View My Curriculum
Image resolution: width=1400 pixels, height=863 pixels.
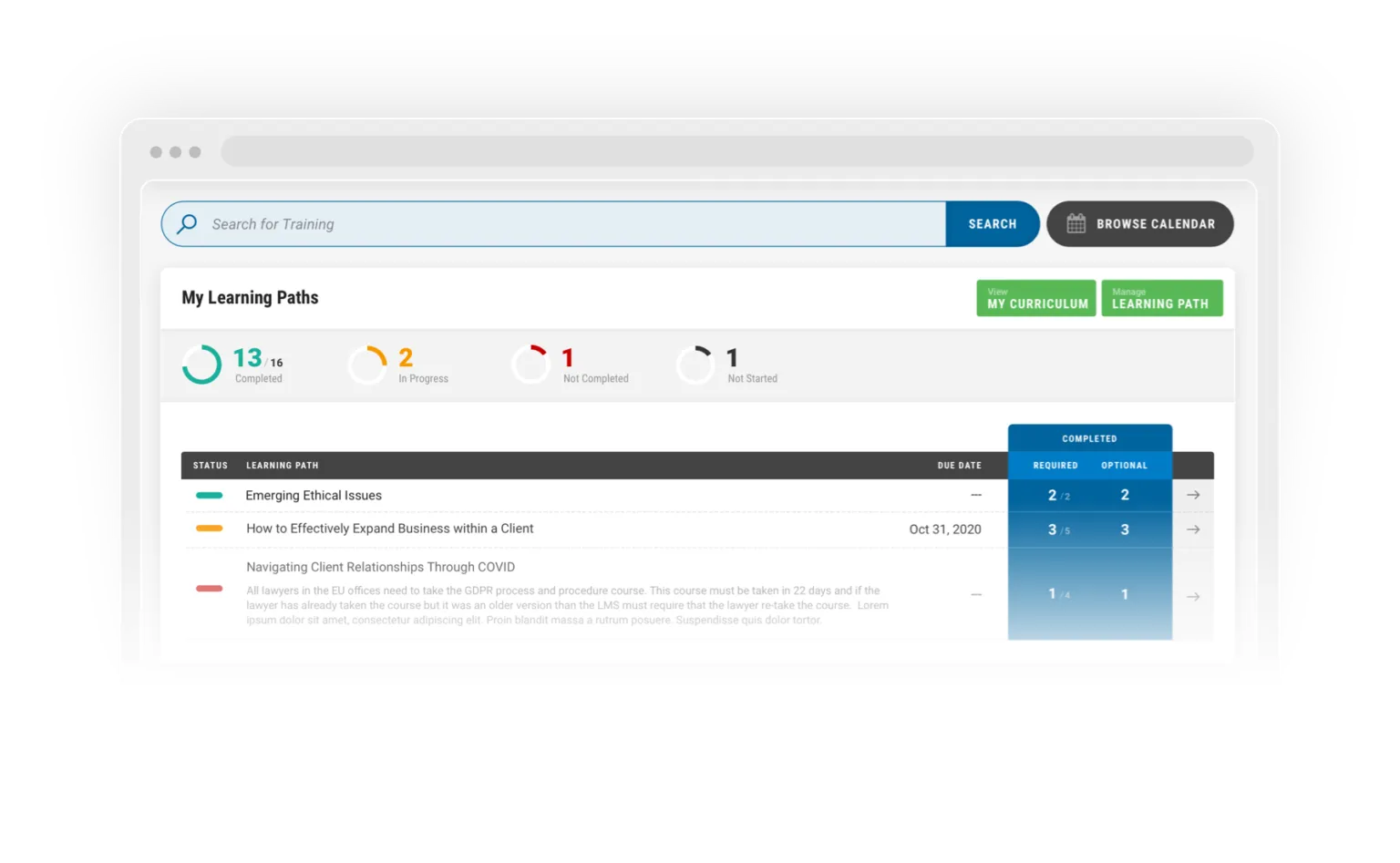(1036, 298)
